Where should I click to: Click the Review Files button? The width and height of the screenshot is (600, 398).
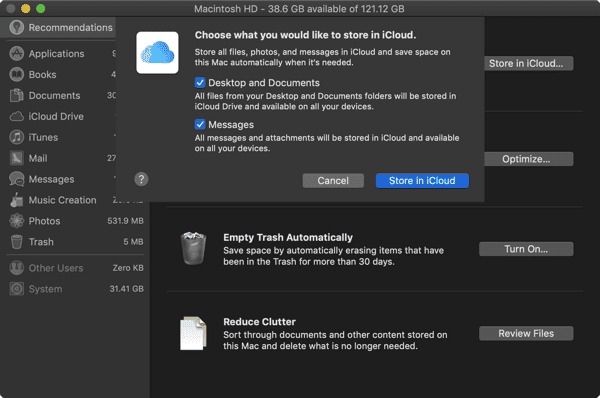(526, 334)
